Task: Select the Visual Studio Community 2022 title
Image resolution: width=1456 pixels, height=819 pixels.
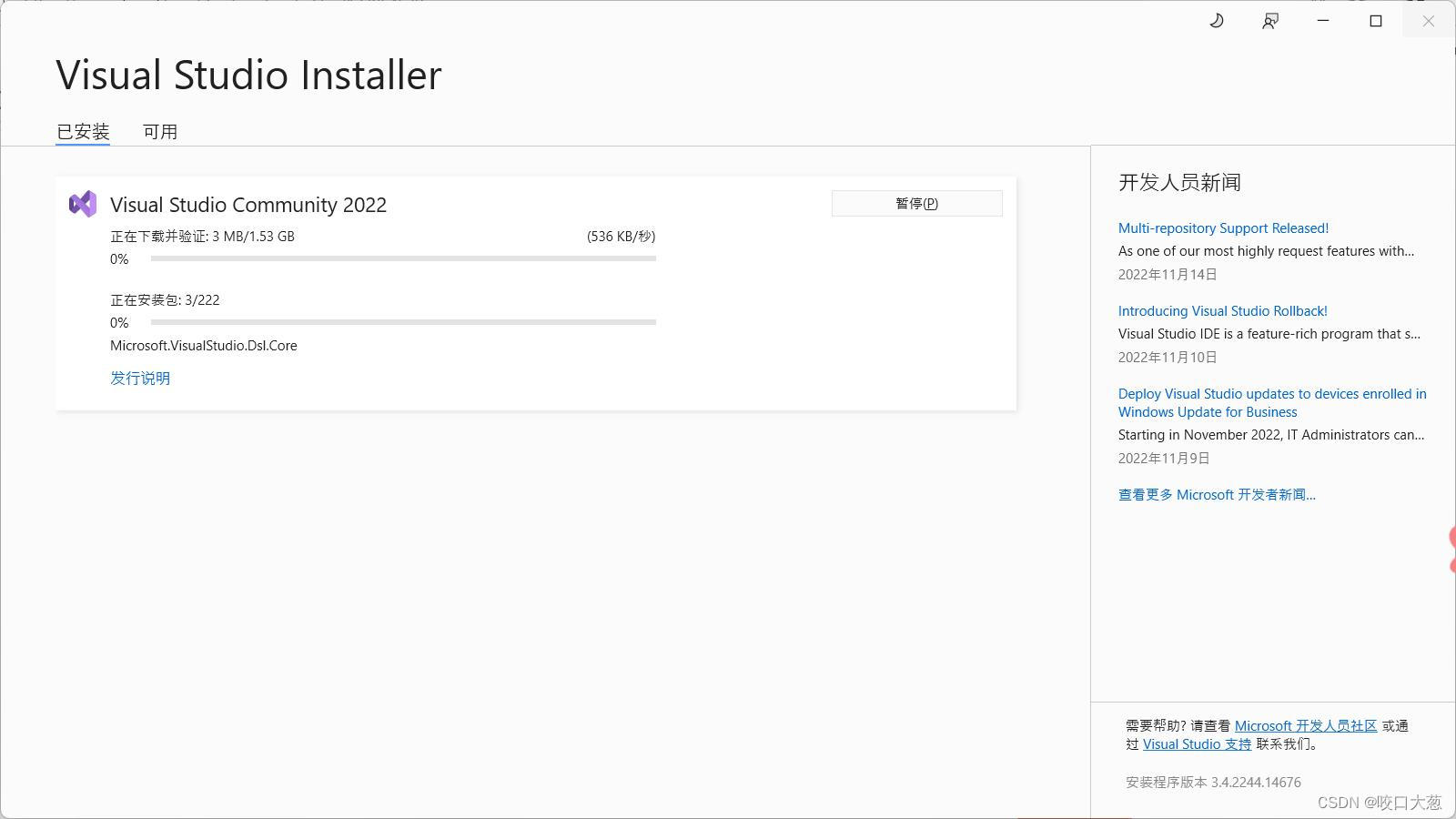Action: pos(248,205)
